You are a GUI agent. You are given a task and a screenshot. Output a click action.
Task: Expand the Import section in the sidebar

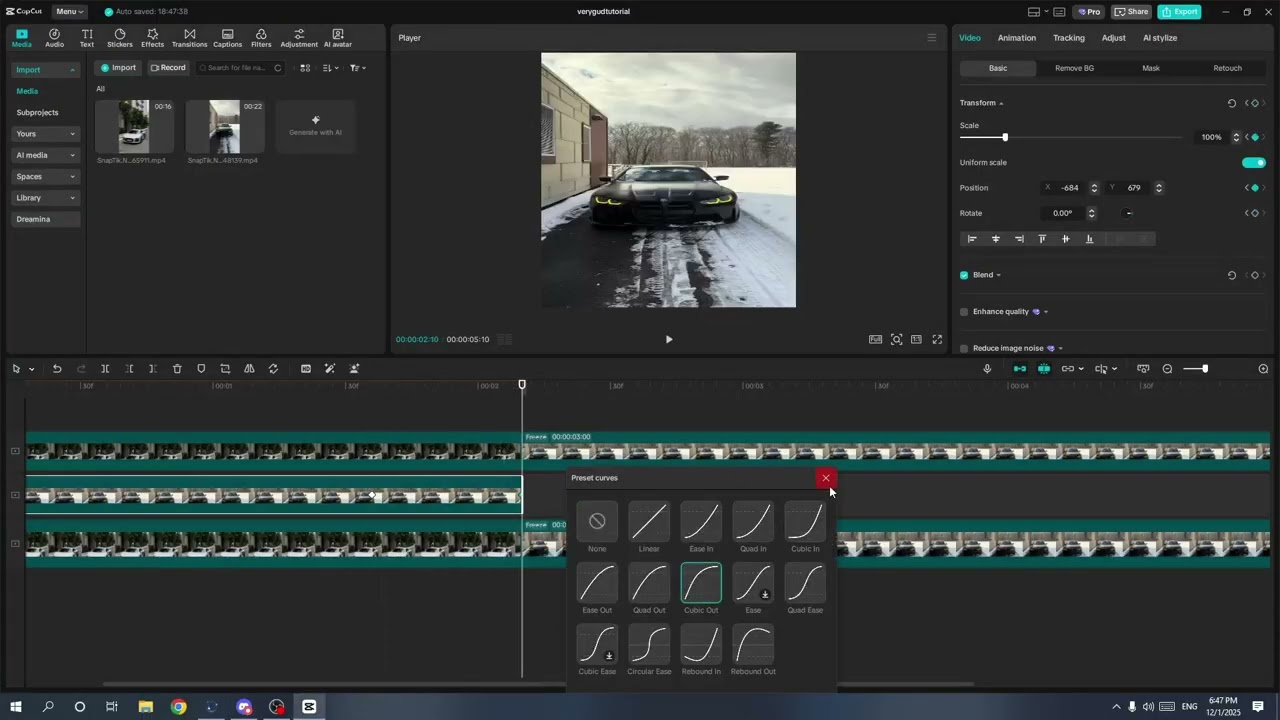[46, 70]
